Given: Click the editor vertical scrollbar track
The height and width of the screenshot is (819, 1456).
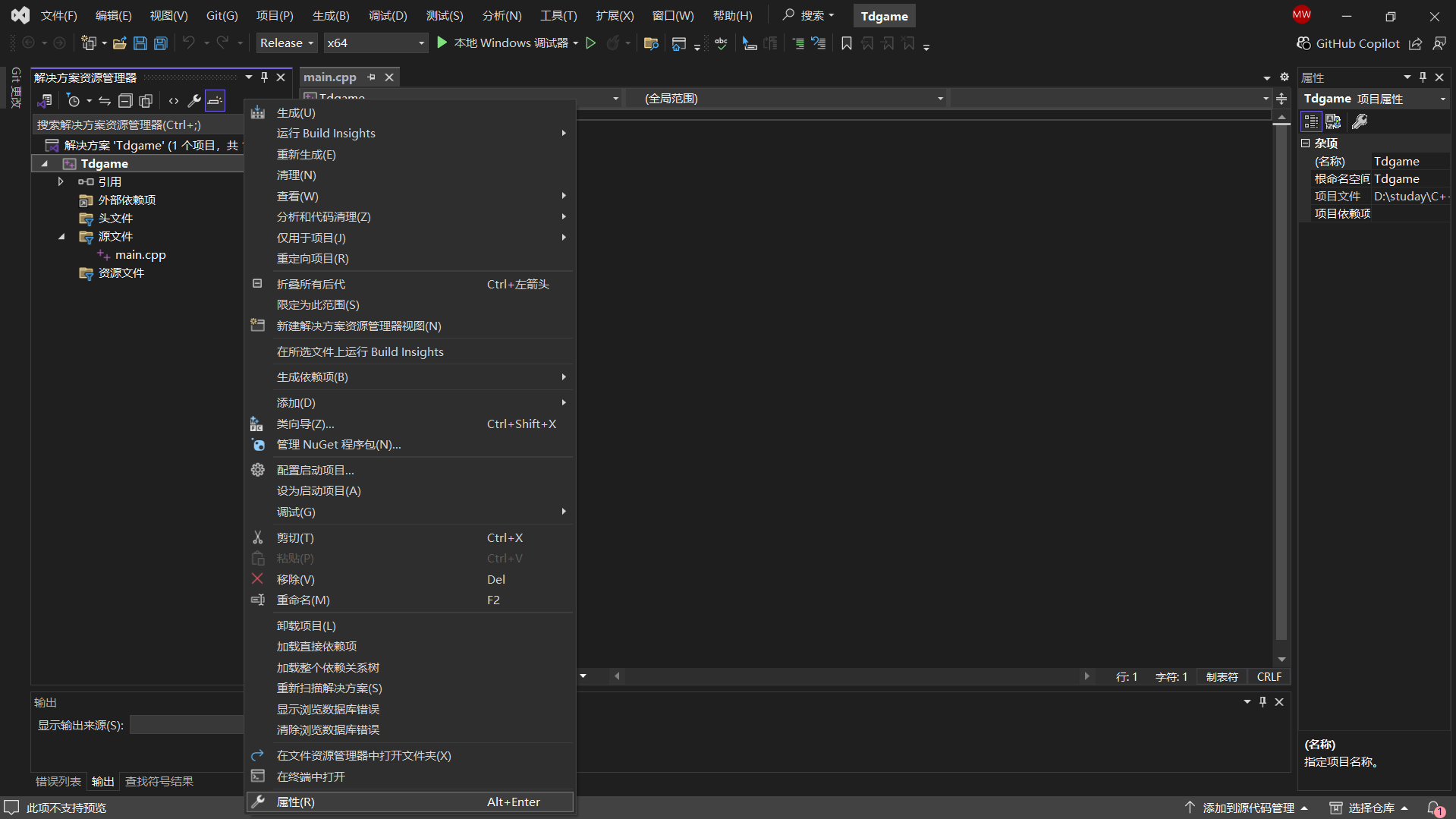Looking at the screenshot, I should click(x=1281, y=380).
